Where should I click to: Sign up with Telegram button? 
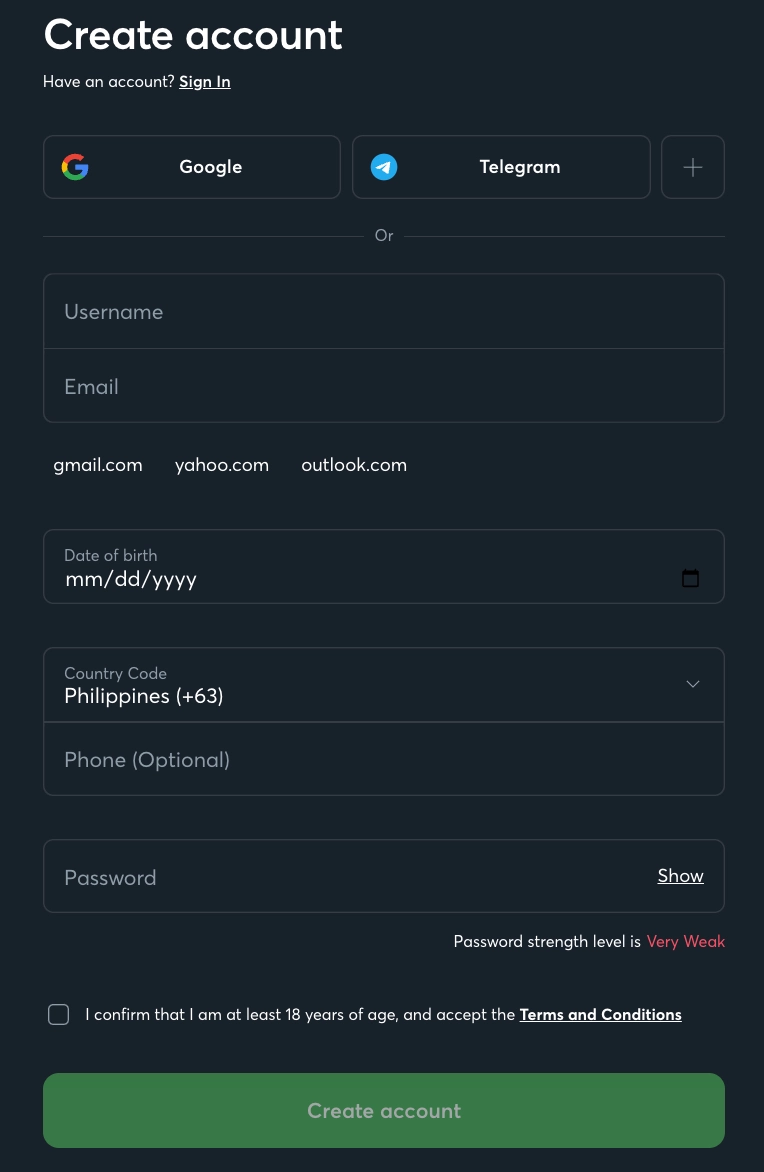coord(501,167)
